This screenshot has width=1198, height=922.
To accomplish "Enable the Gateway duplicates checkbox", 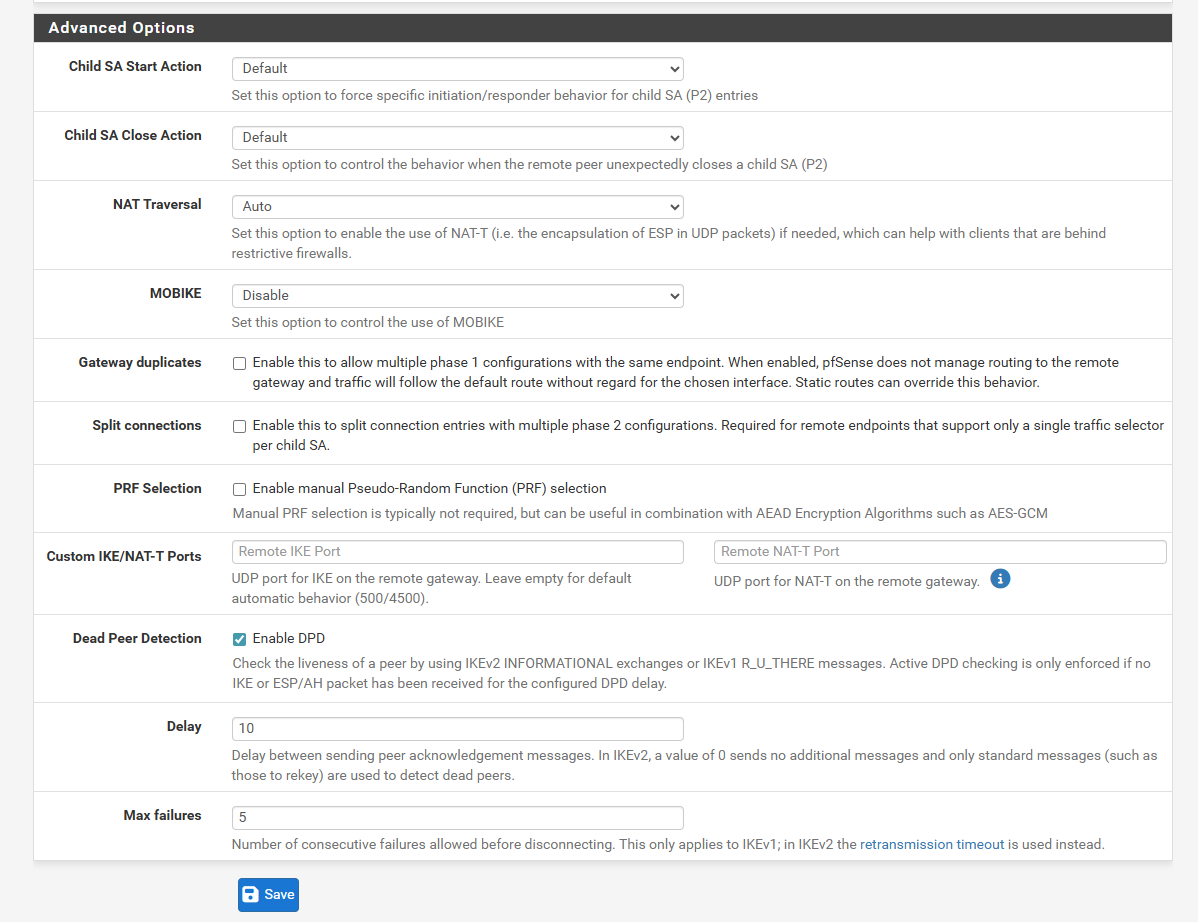I will (239, 364).
